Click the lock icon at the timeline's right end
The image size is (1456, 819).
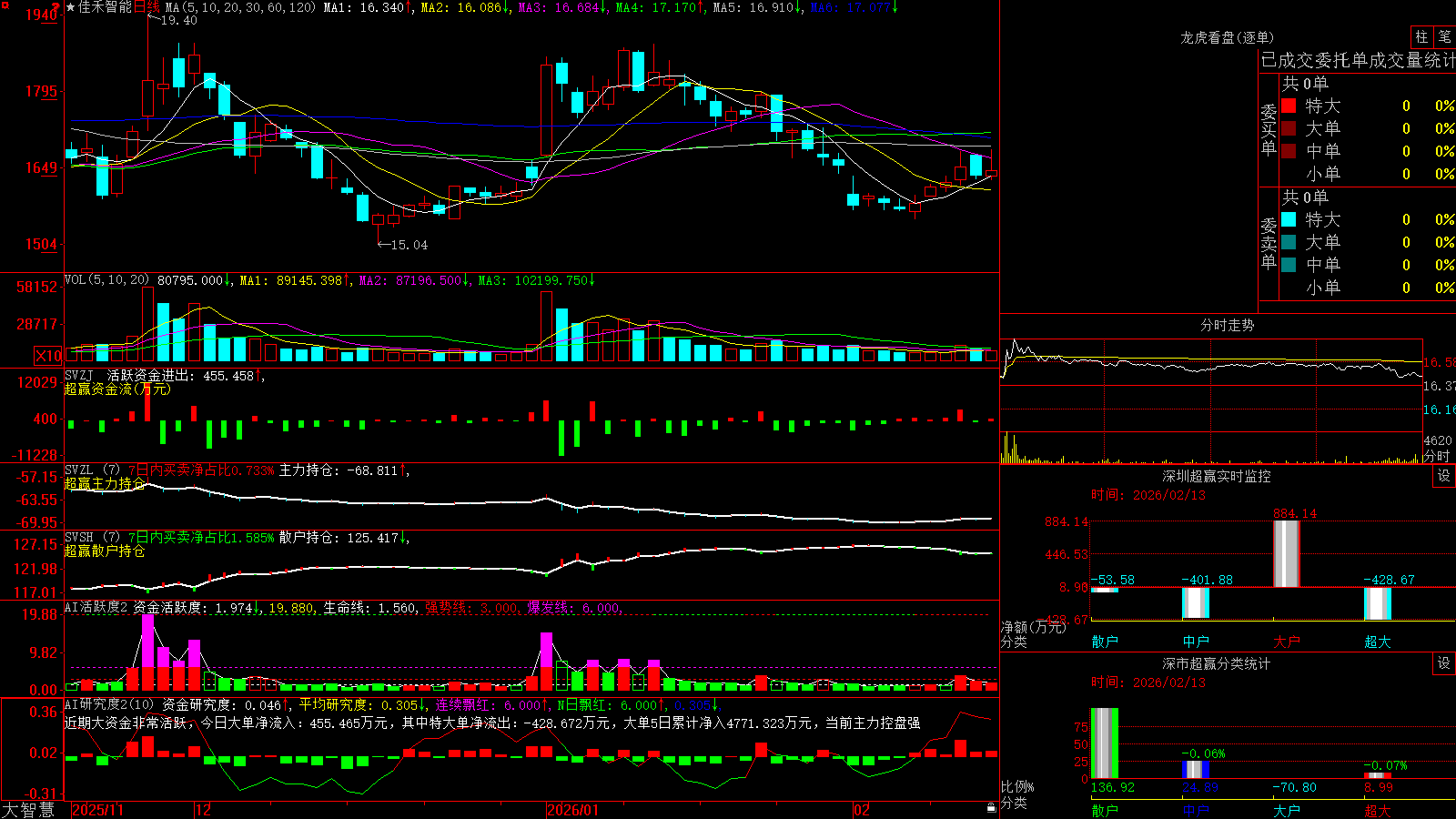click(991, 808)
